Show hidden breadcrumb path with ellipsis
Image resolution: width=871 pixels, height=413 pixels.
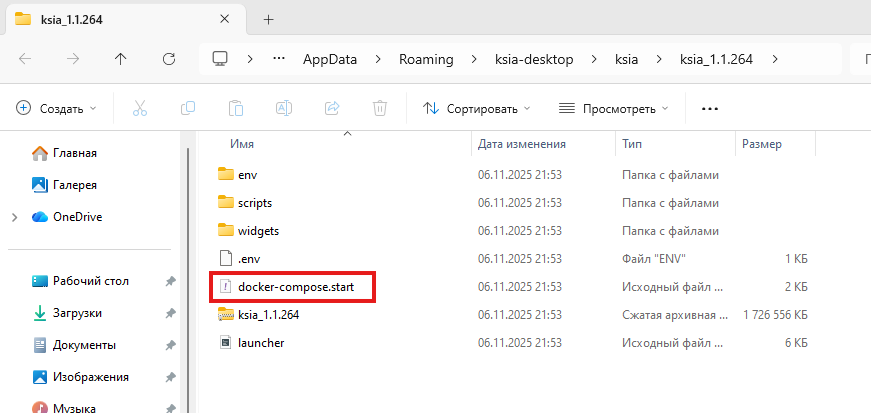pos(279,59)
